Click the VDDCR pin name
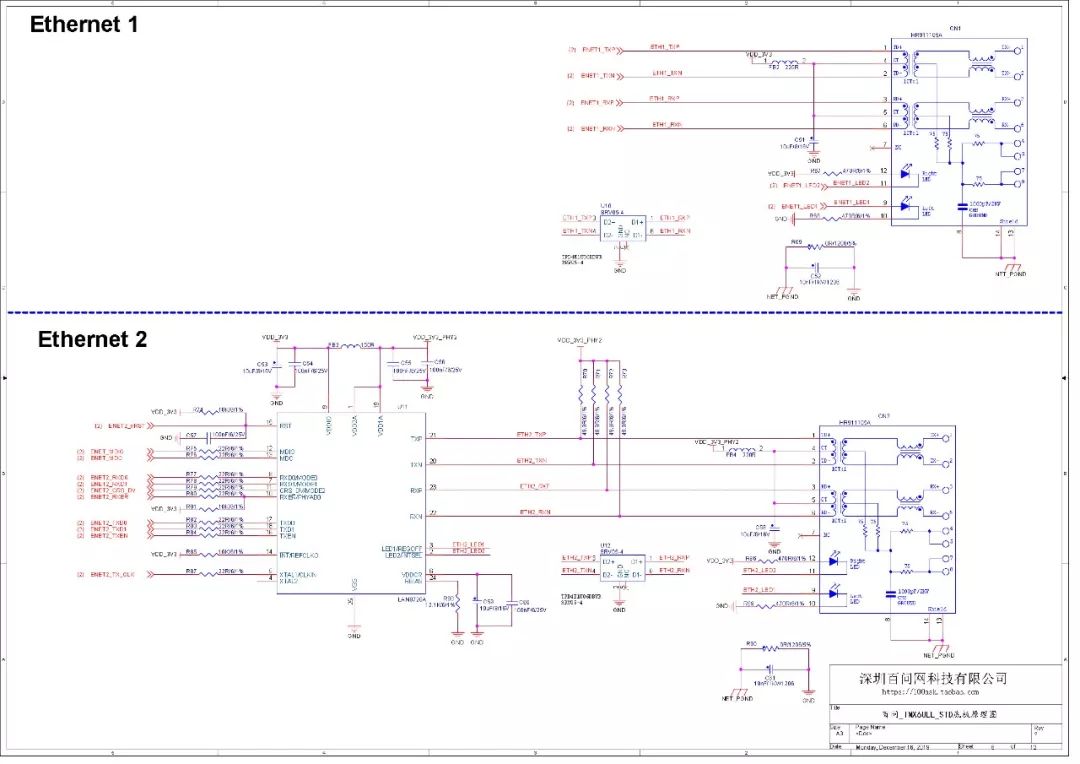The height and width of the screenshot is (764, 1080). point(411,575)
